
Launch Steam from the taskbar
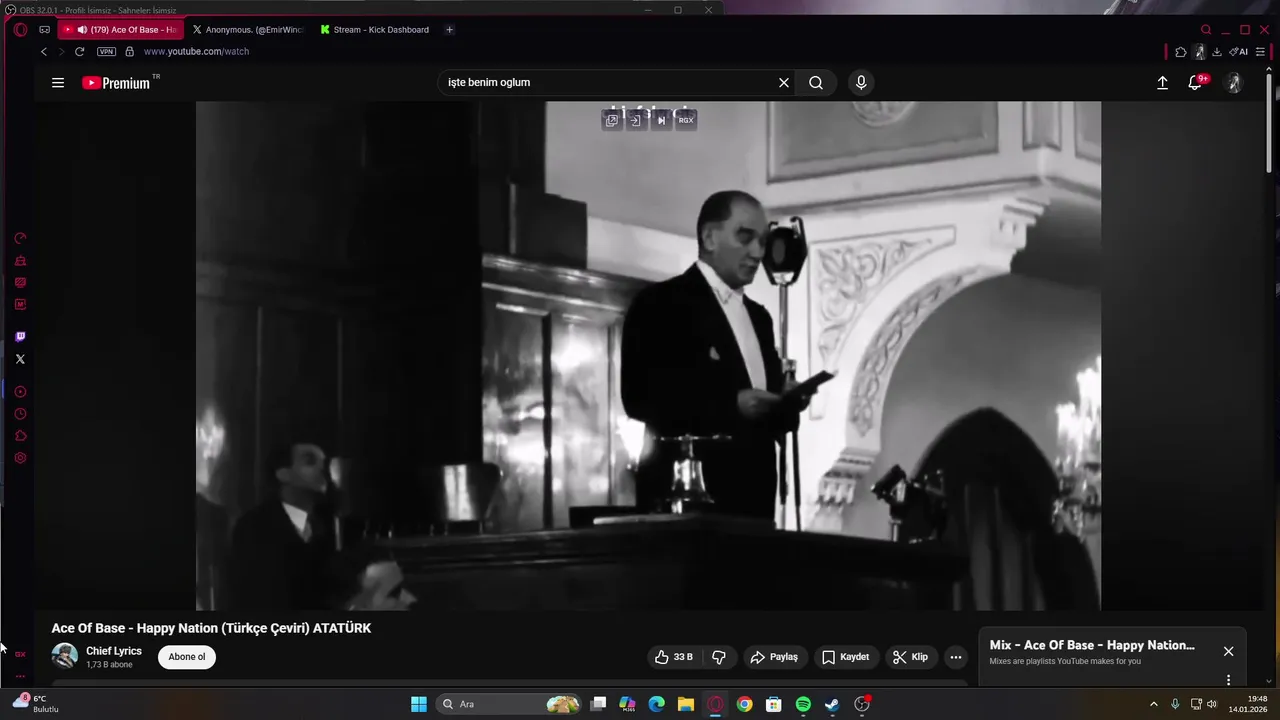[832, 704]
